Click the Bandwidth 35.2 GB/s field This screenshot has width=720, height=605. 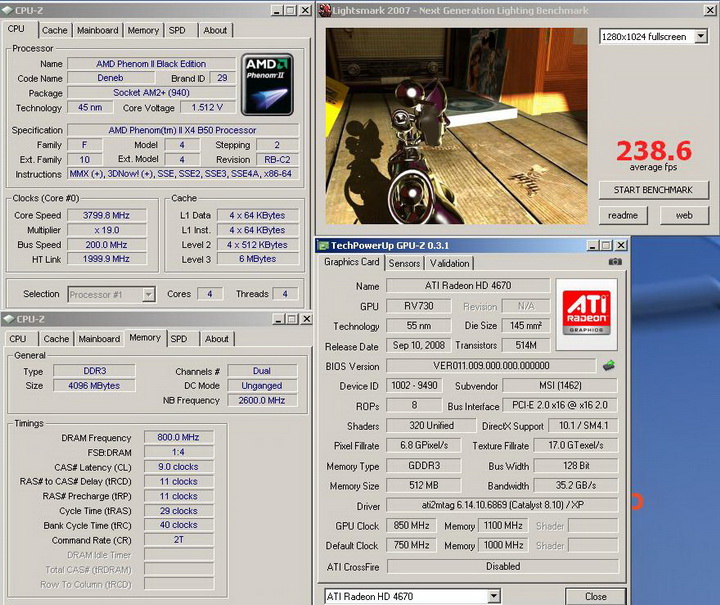pos(576,485)
